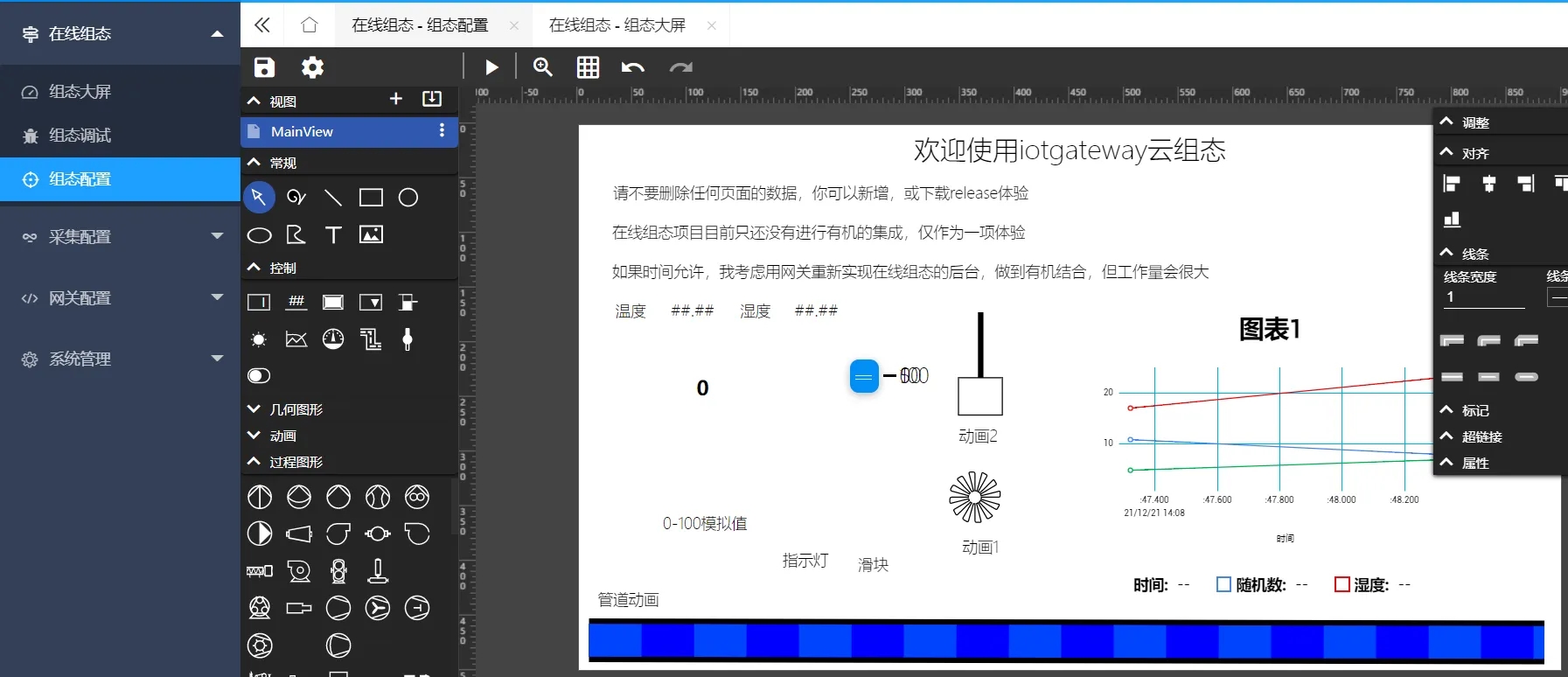Viewport: 1568px width, 677px height.
Task: Click the save icon in editor toolbar
Action: [264, 67]
